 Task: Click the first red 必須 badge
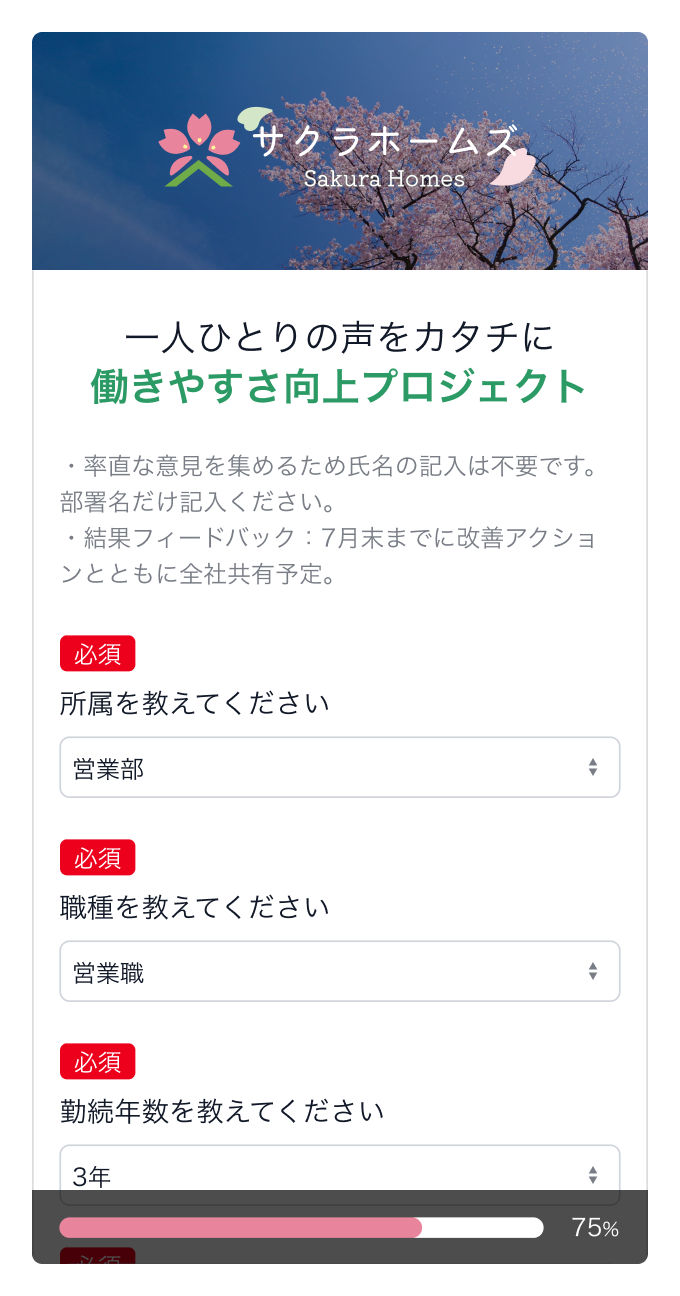(x=98, y=654)
